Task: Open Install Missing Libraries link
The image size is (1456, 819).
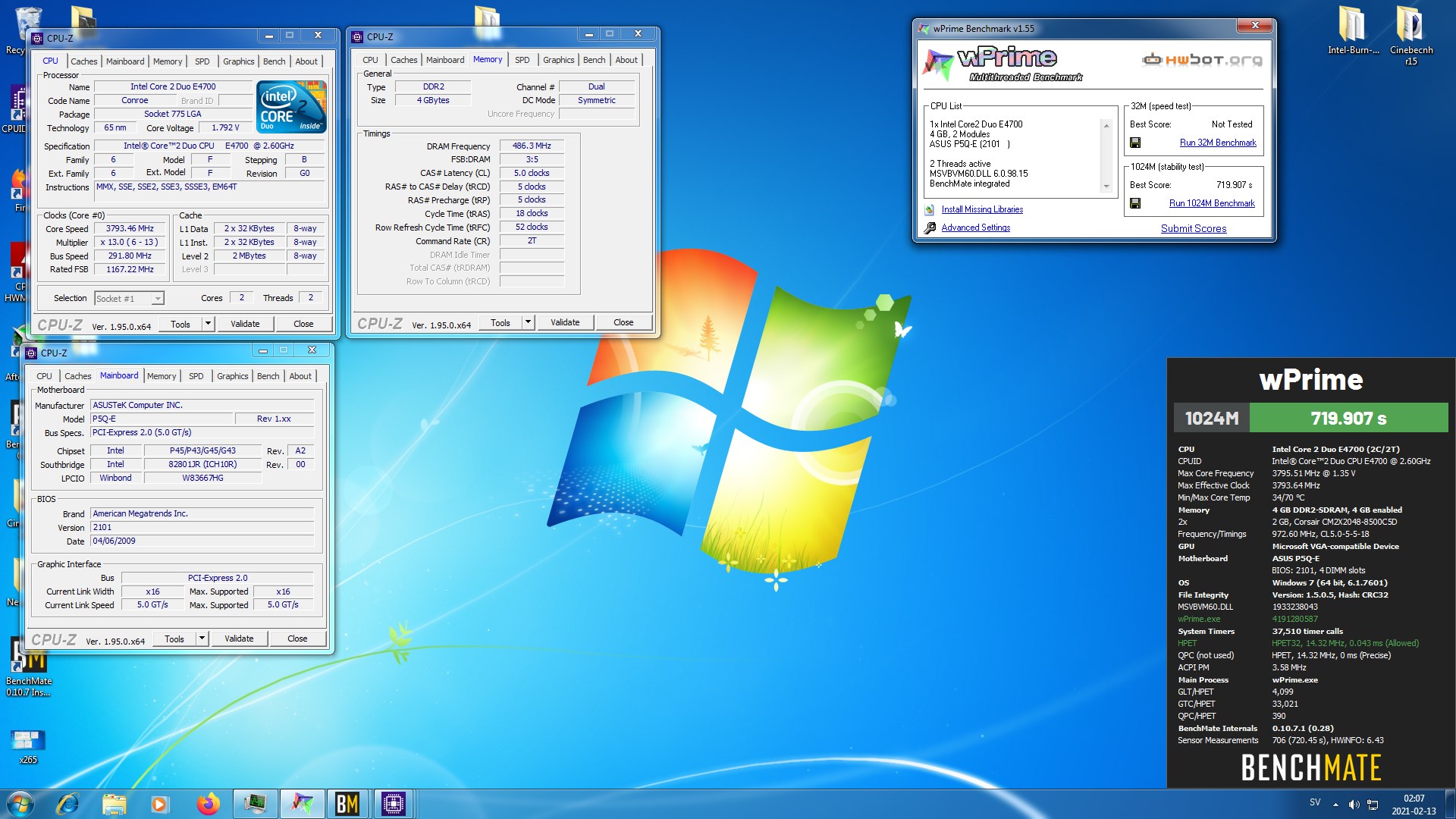Action: [x=982, y=209]
